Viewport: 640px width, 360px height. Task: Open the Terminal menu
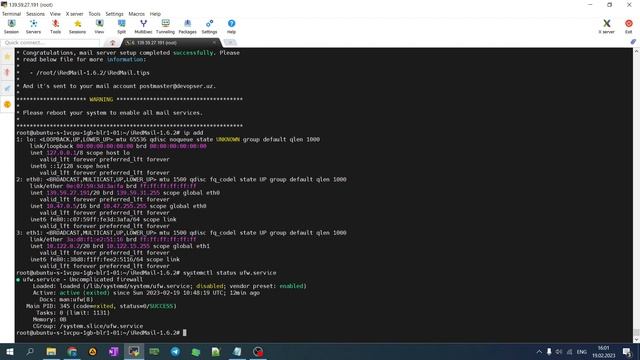11,14
